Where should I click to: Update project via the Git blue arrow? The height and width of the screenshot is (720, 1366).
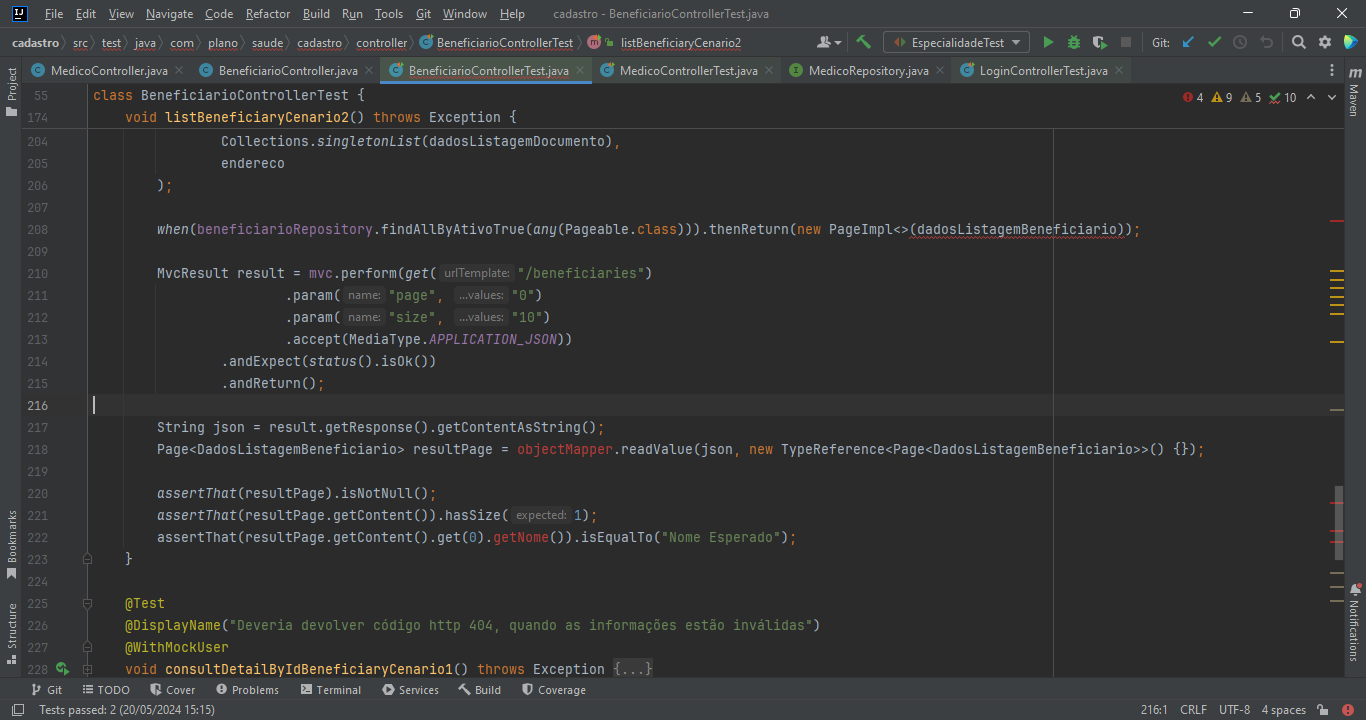[x=1188, y=43]
